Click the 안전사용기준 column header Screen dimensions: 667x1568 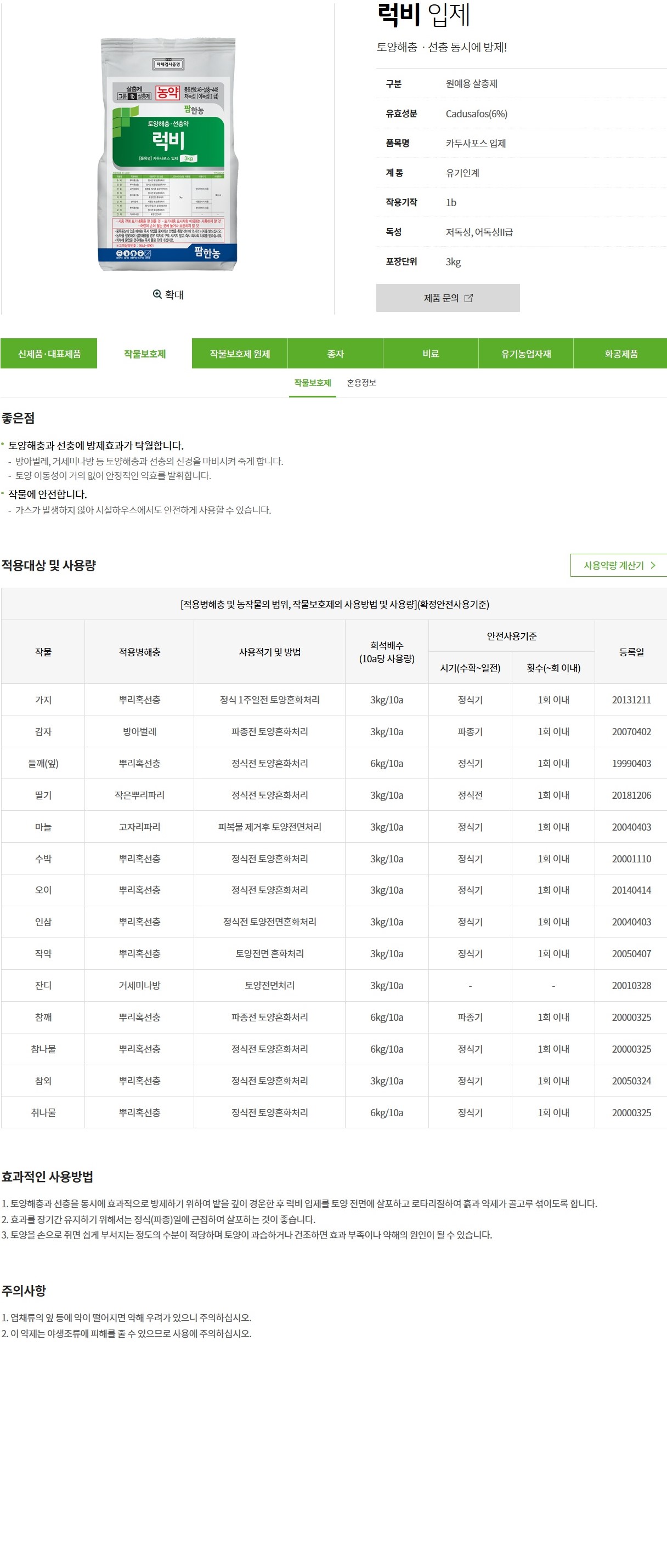coord(512,636)
